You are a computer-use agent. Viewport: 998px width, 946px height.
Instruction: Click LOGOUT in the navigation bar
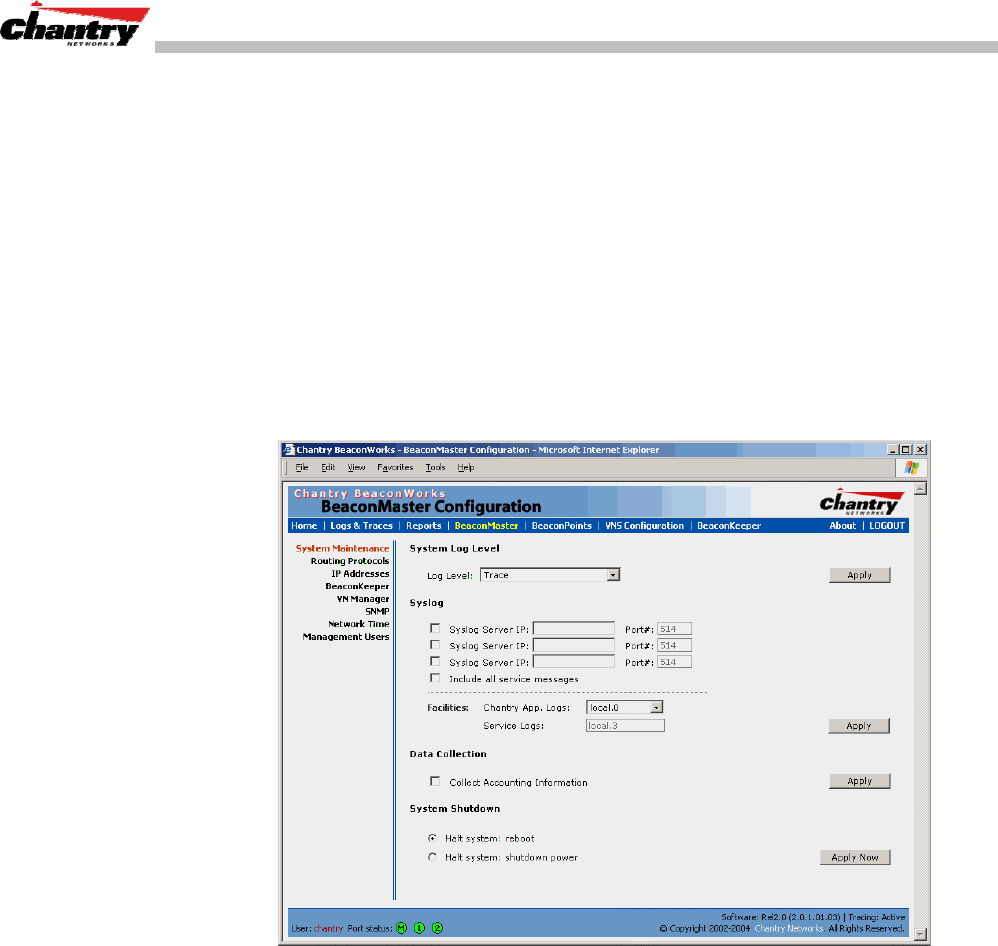(887, 526)
